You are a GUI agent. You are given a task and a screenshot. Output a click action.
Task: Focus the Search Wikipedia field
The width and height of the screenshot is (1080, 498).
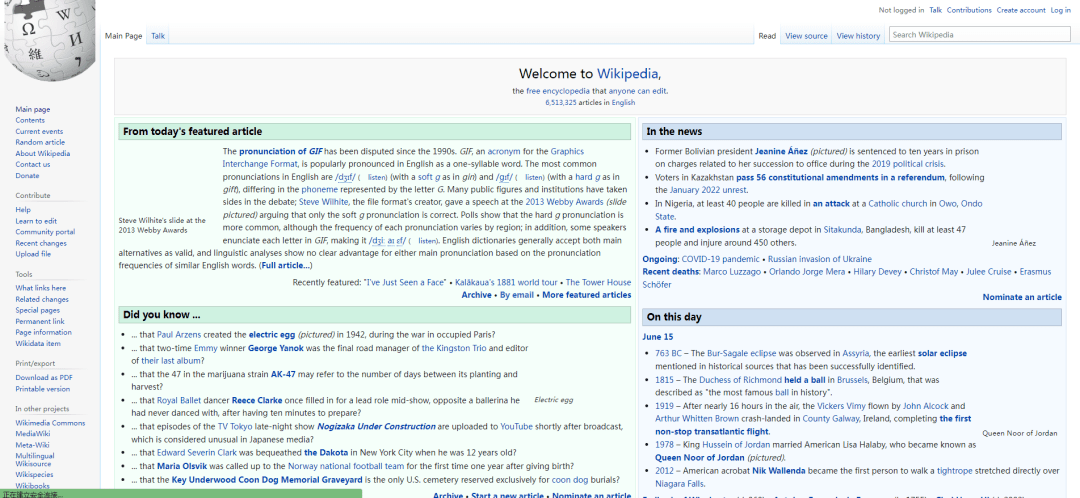pyautogui.click(x=979, y=34)
